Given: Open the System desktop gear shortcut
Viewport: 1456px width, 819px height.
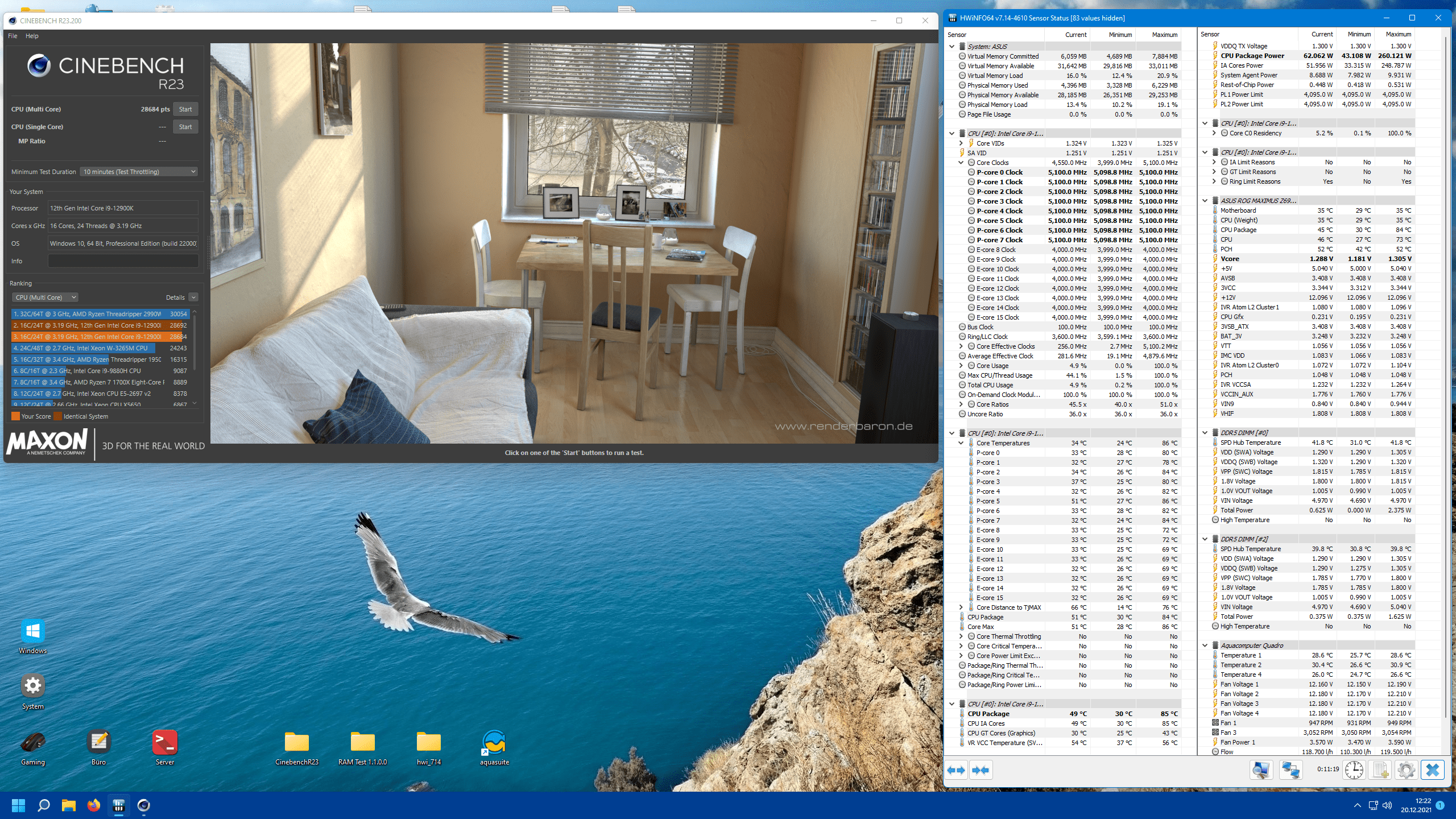Looking at the screenshot, I should click(x=33, y=692).
